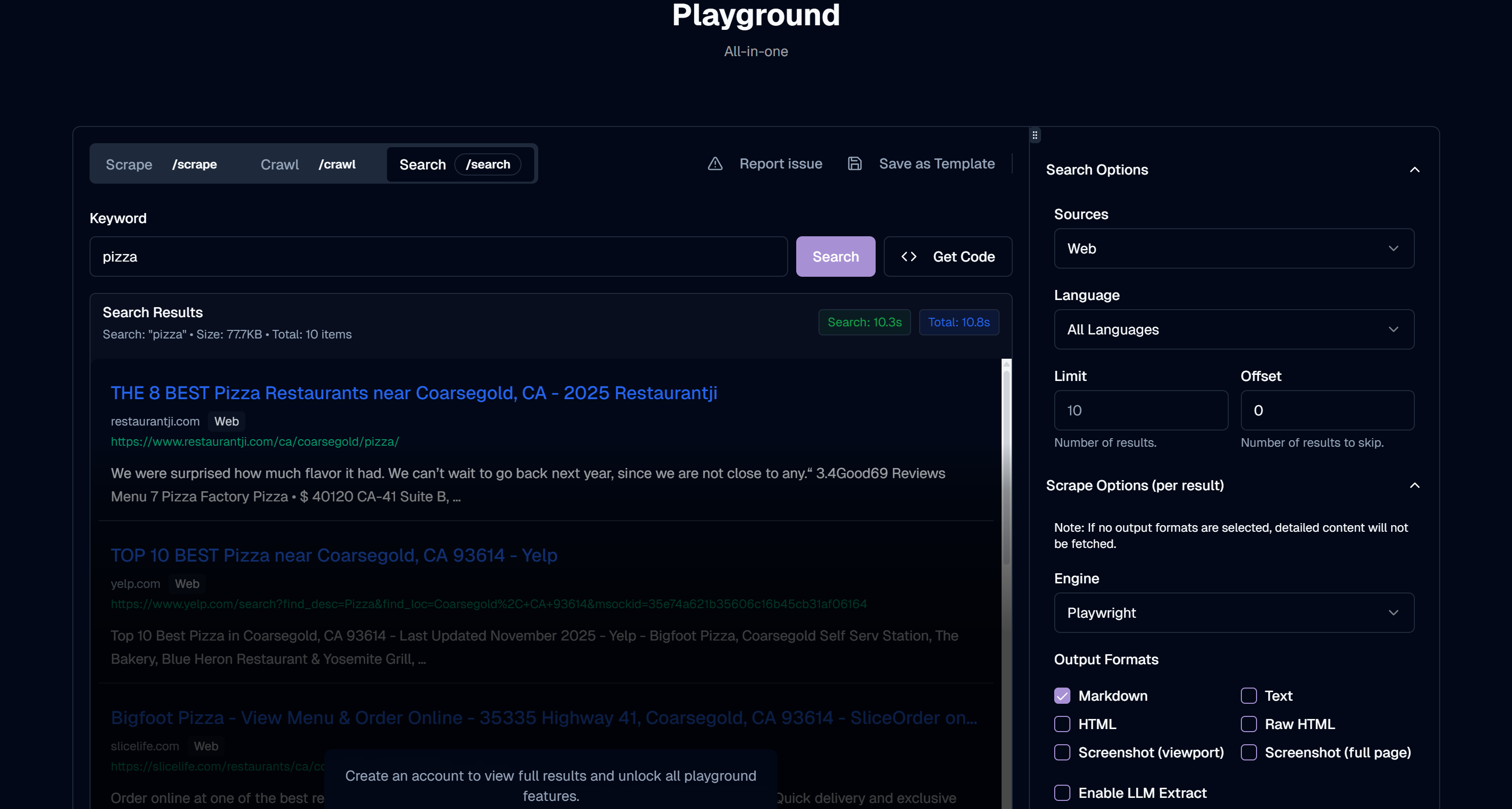
Task: Click the panel resize grip handle icon
Action: pos(1035,136)
